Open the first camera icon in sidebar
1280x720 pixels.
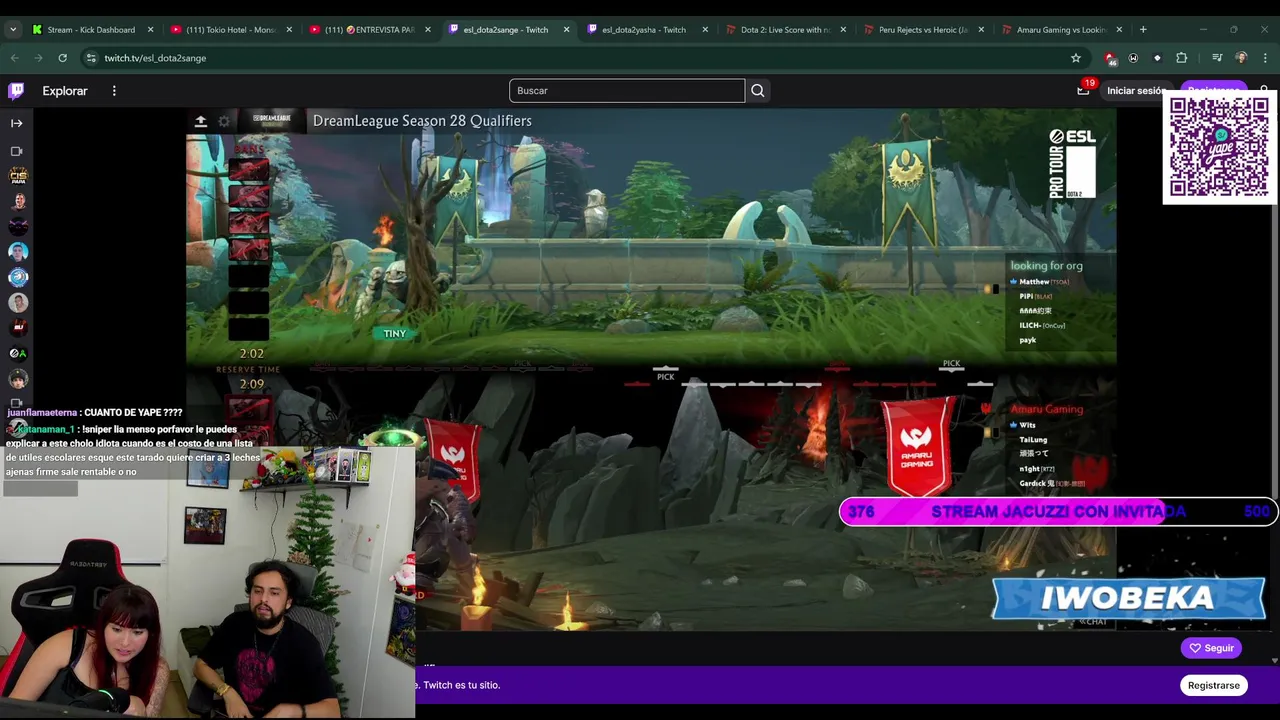16,151
